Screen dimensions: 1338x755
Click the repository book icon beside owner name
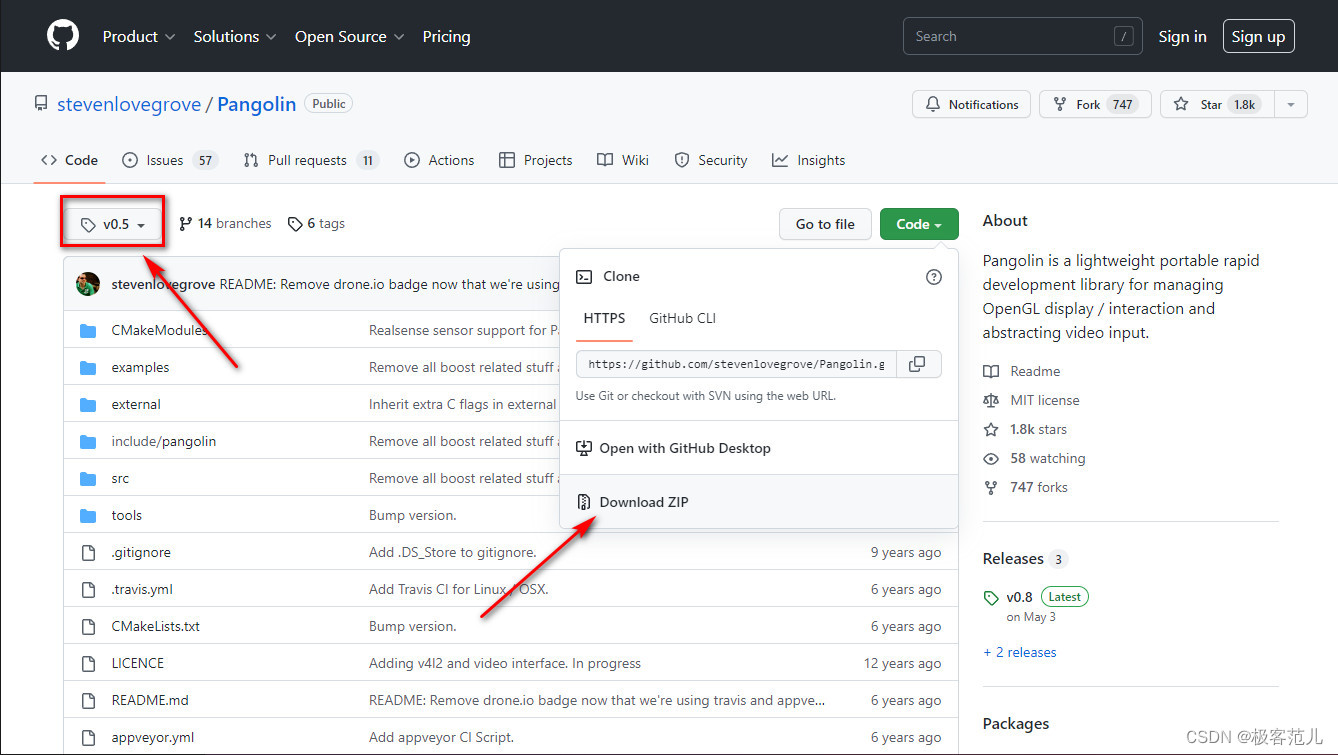click(41, 104)
